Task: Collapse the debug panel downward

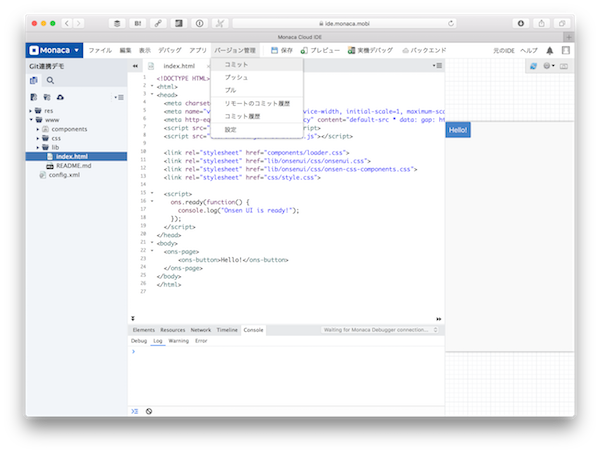Action: pos(133,318)
